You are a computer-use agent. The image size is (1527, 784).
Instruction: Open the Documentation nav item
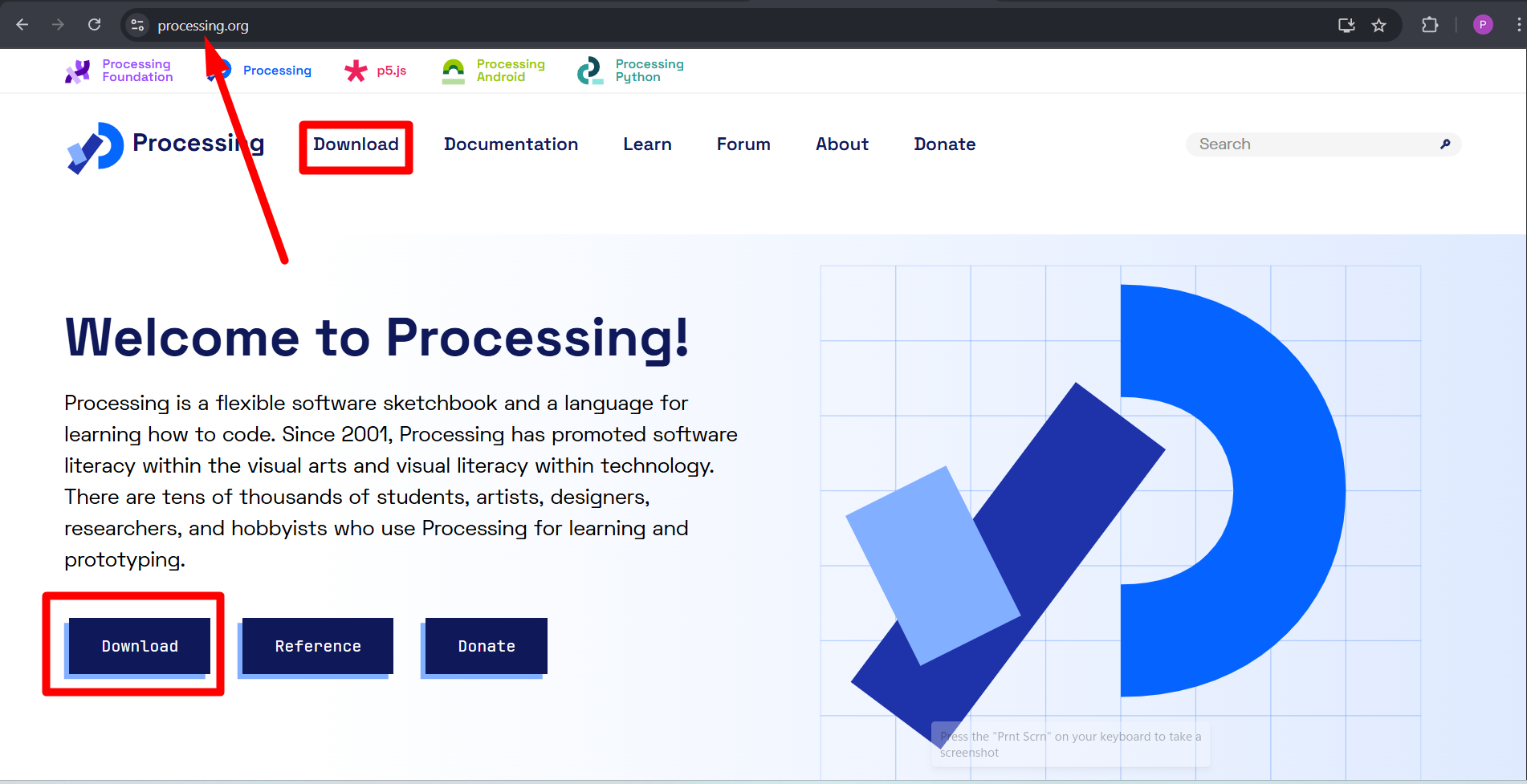[x=511, y=144]
